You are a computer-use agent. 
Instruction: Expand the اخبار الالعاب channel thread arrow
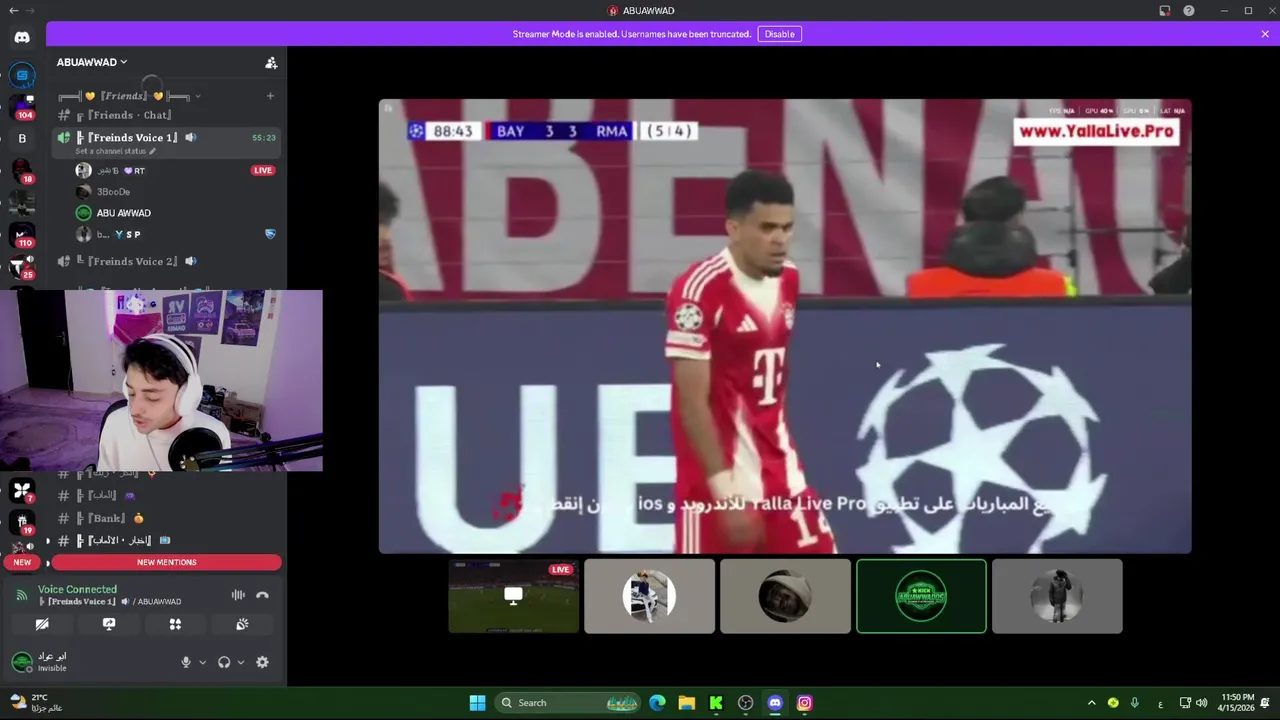click(48, 541)
